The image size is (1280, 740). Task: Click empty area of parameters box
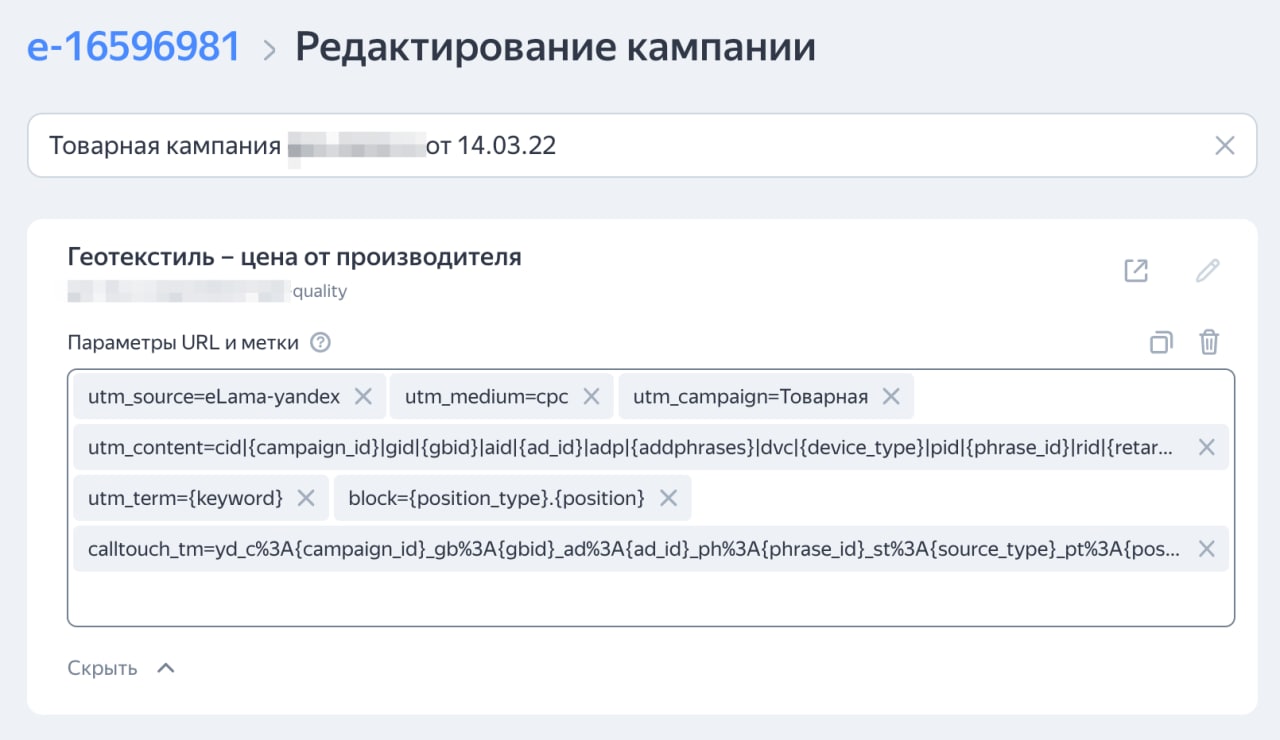[x=650, y=598]
